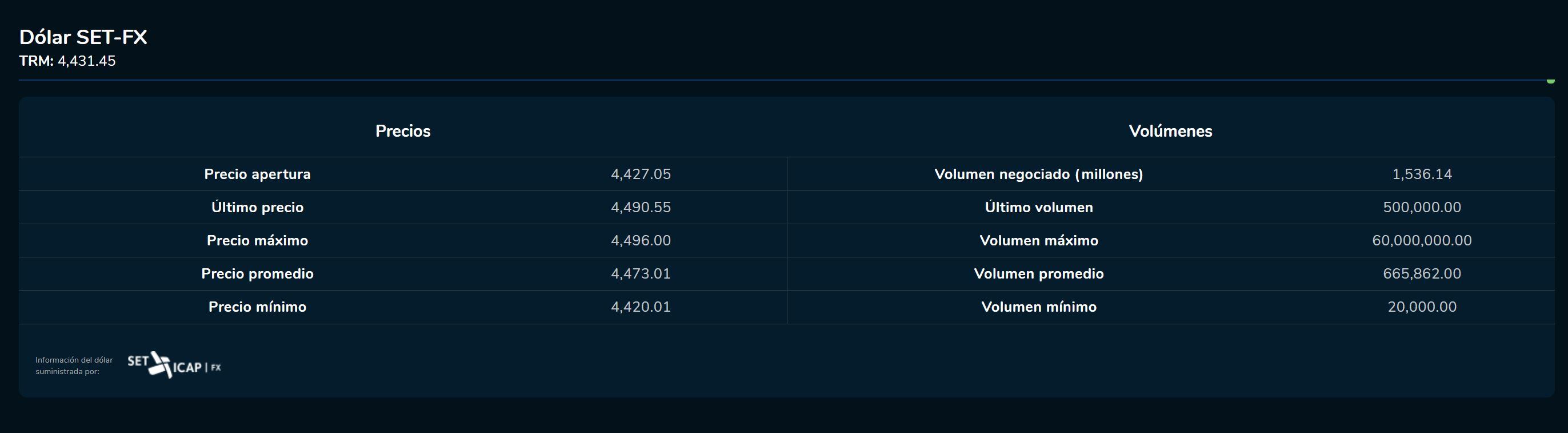
Task: Click the Volumen mínimo value 20,000.00
Action: 1421,307
